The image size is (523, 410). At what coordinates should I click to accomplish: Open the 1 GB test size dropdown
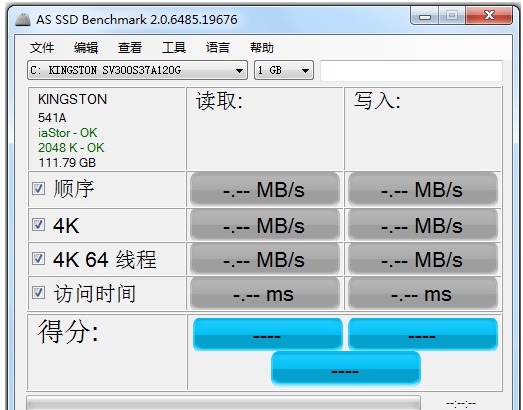(x=284, y=70)
